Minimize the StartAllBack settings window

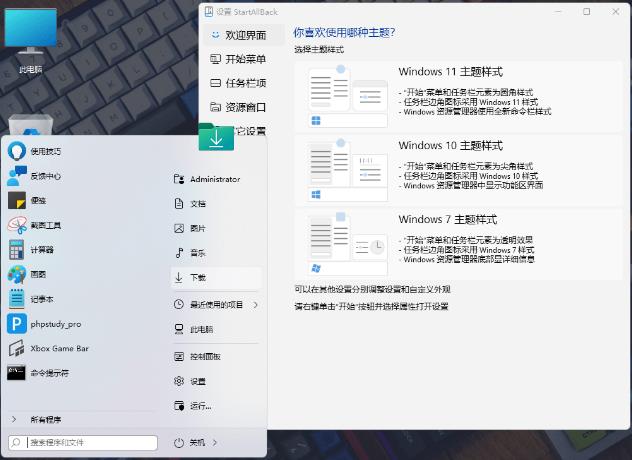click(558, 12)
